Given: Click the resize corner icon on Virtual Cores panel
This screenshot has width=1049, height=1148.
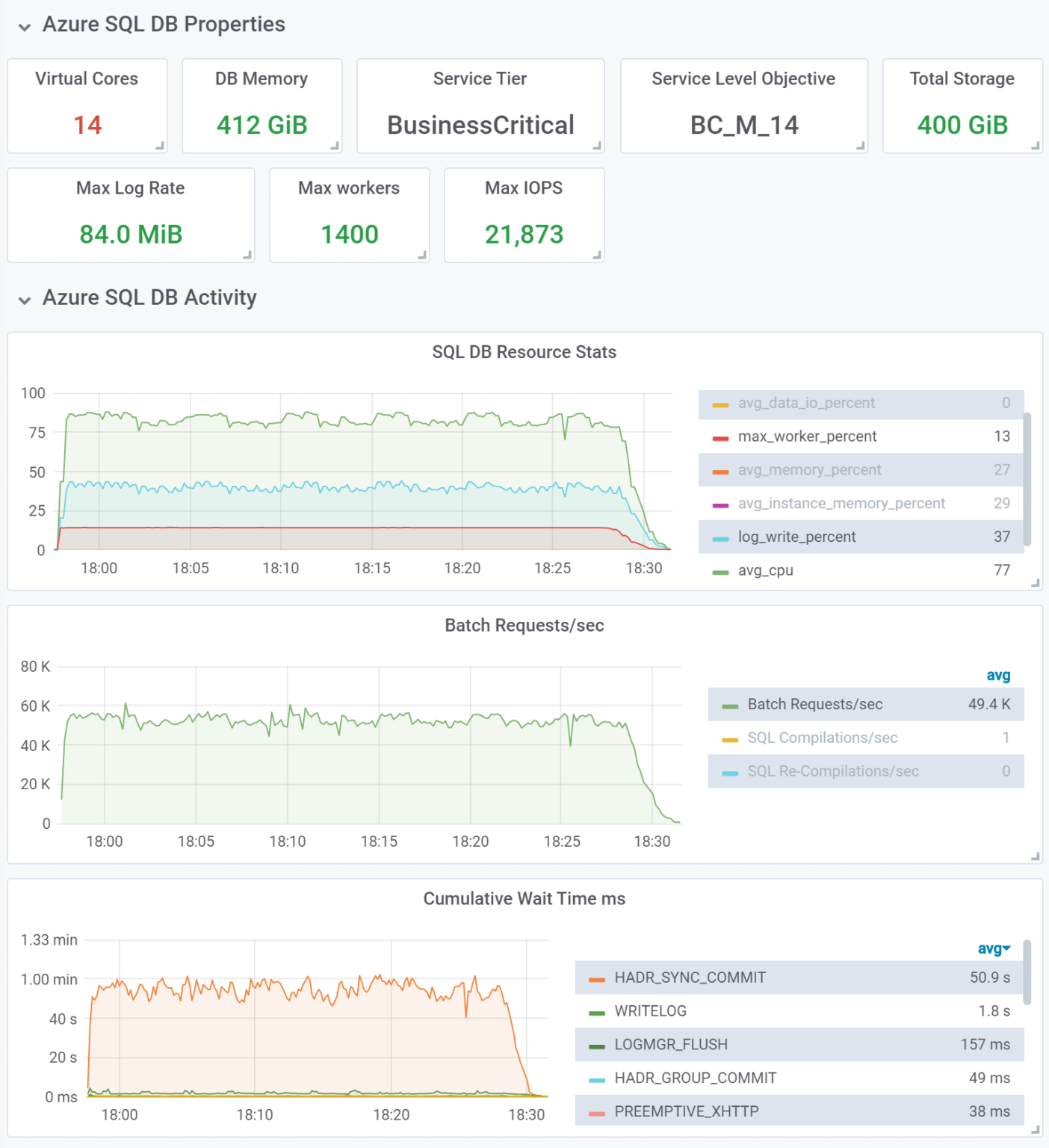Looking at the screenshot, I should [161, 146].
